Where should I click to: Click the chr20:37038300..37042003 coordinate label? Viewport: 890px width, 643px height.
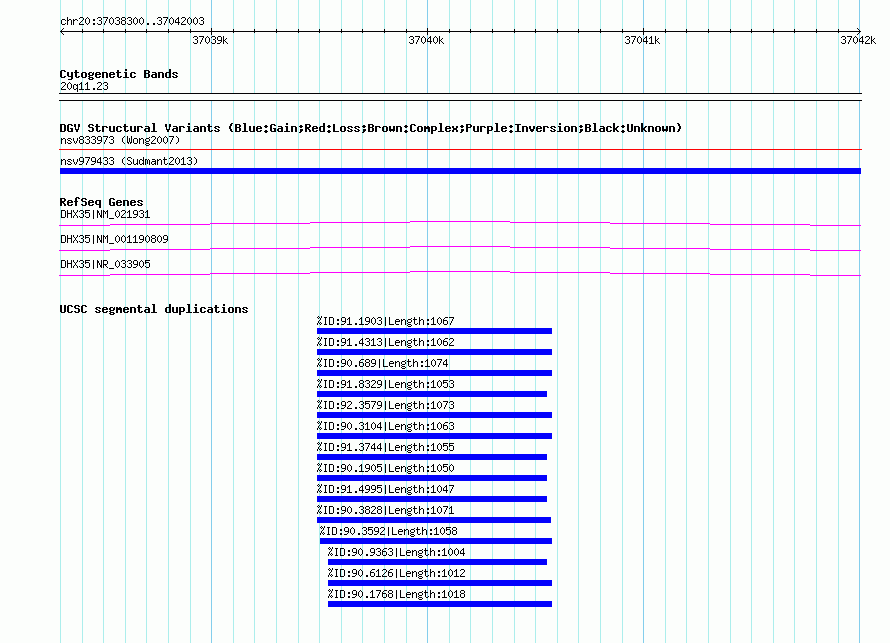(132, 21)
